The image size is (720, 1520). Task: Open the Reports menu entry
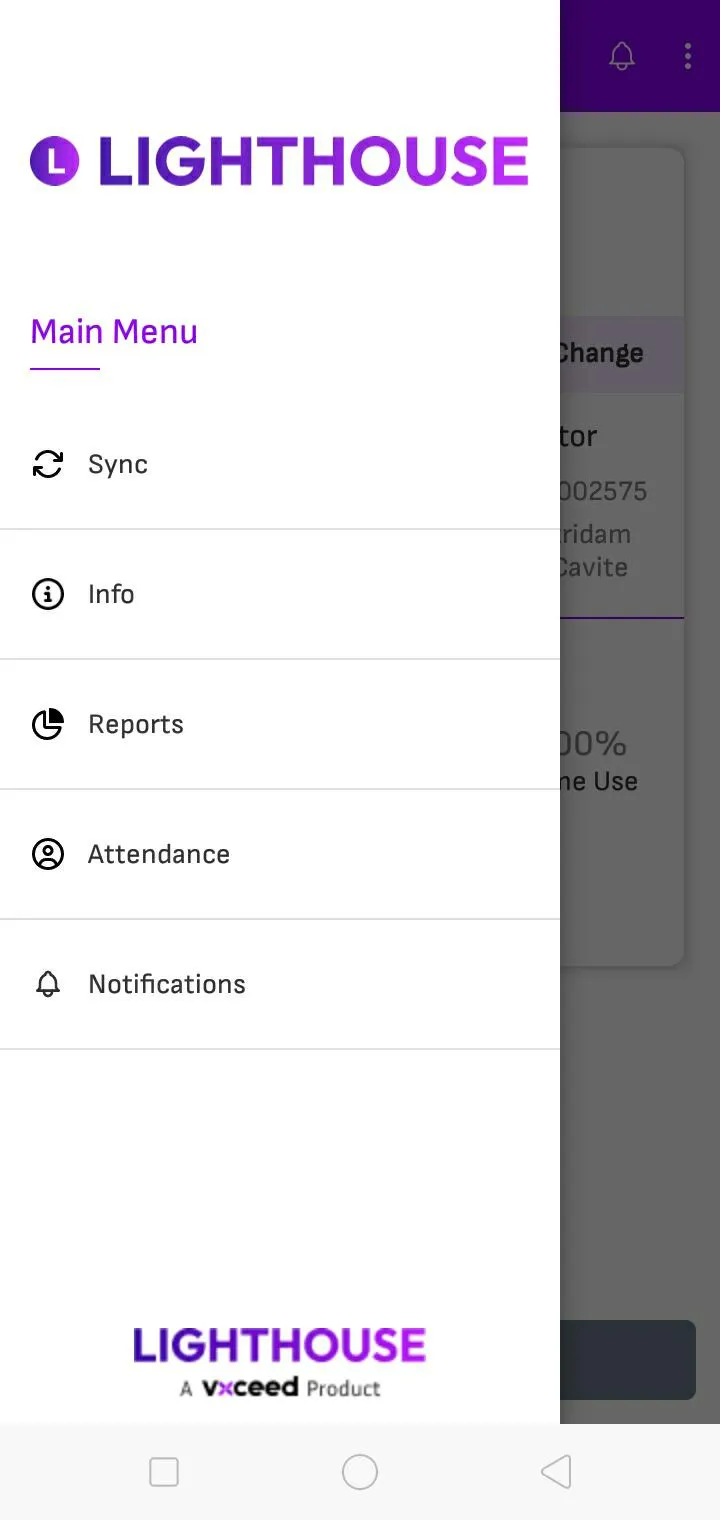coord(280,724)
